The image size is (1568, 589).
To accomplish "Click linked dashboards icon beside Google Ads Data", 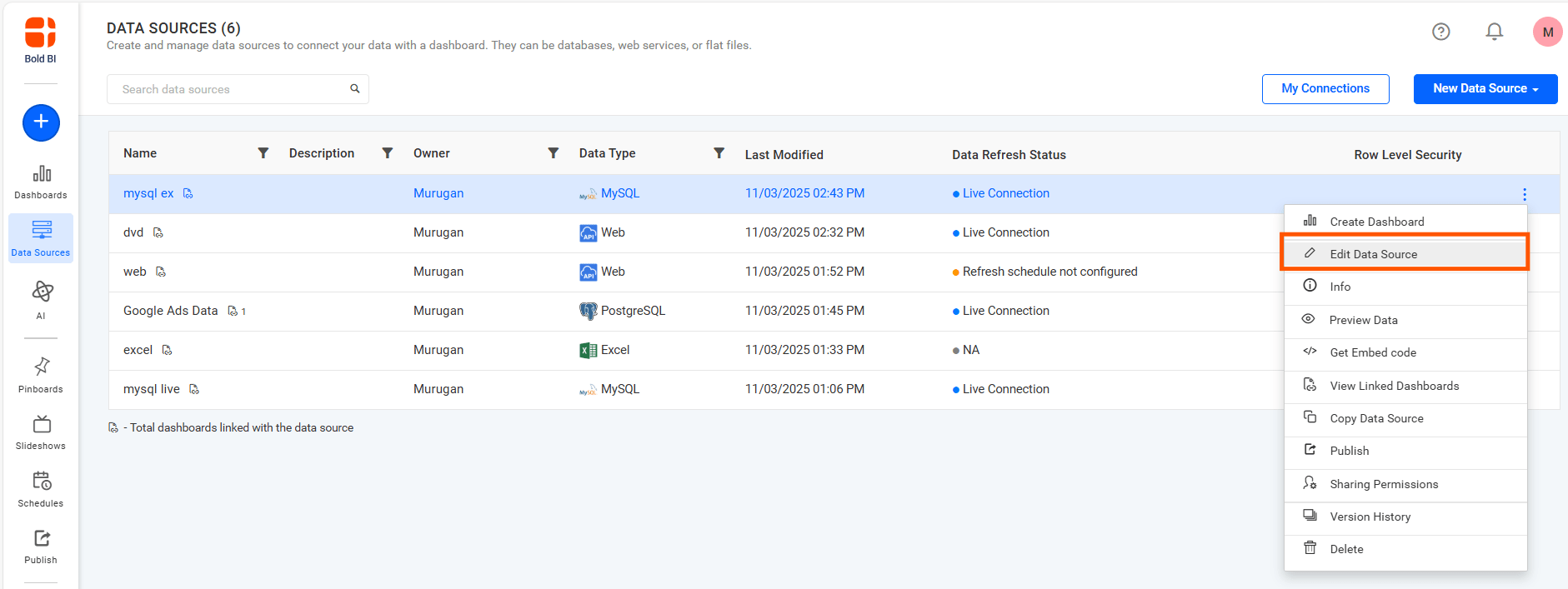I will tap(233, 311).
